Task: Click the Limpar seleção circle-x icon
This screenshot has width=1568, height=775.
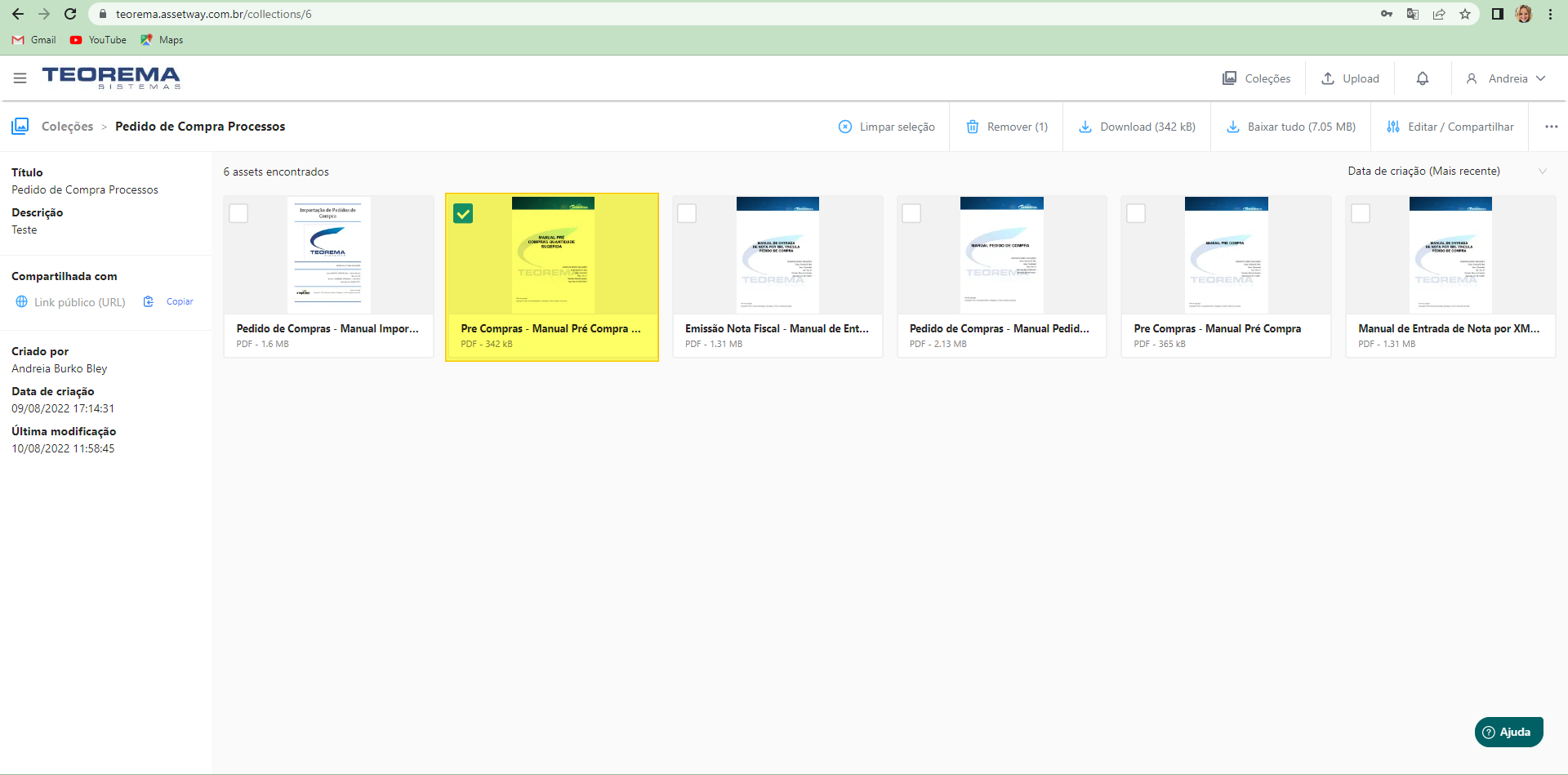Action: click(x=845, y=127)
